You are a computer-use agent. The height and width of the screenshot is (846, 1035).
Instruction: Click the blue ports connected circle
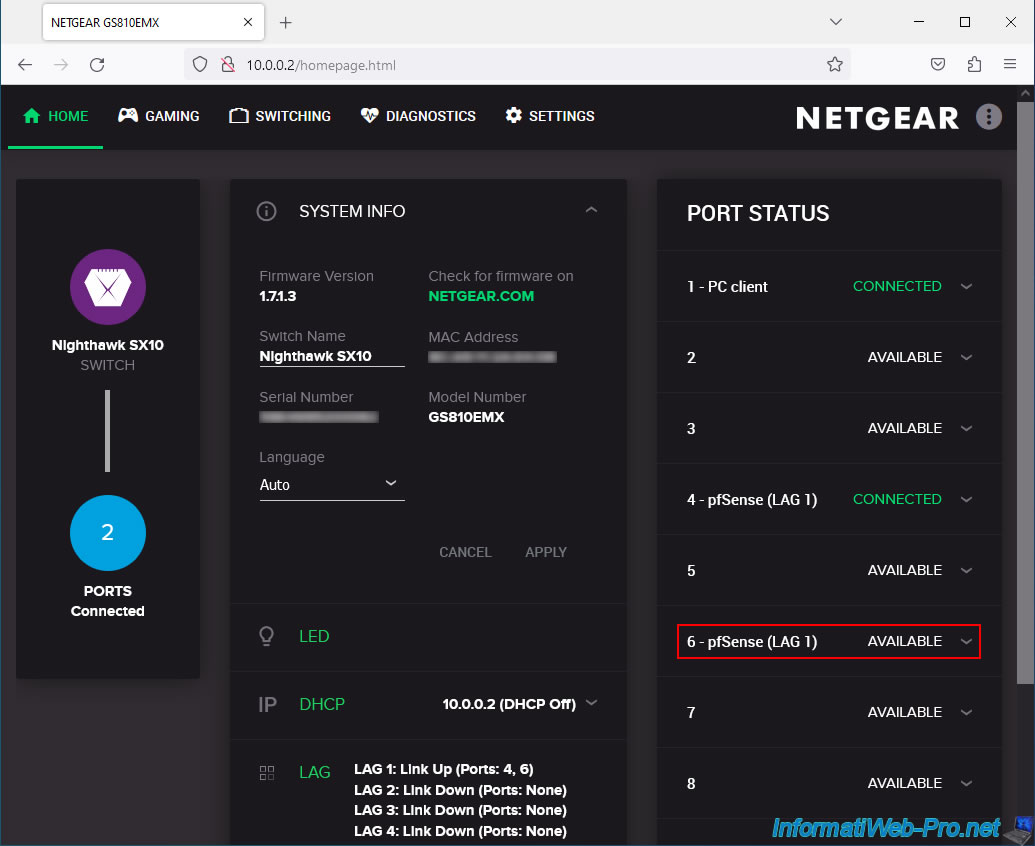108,533
